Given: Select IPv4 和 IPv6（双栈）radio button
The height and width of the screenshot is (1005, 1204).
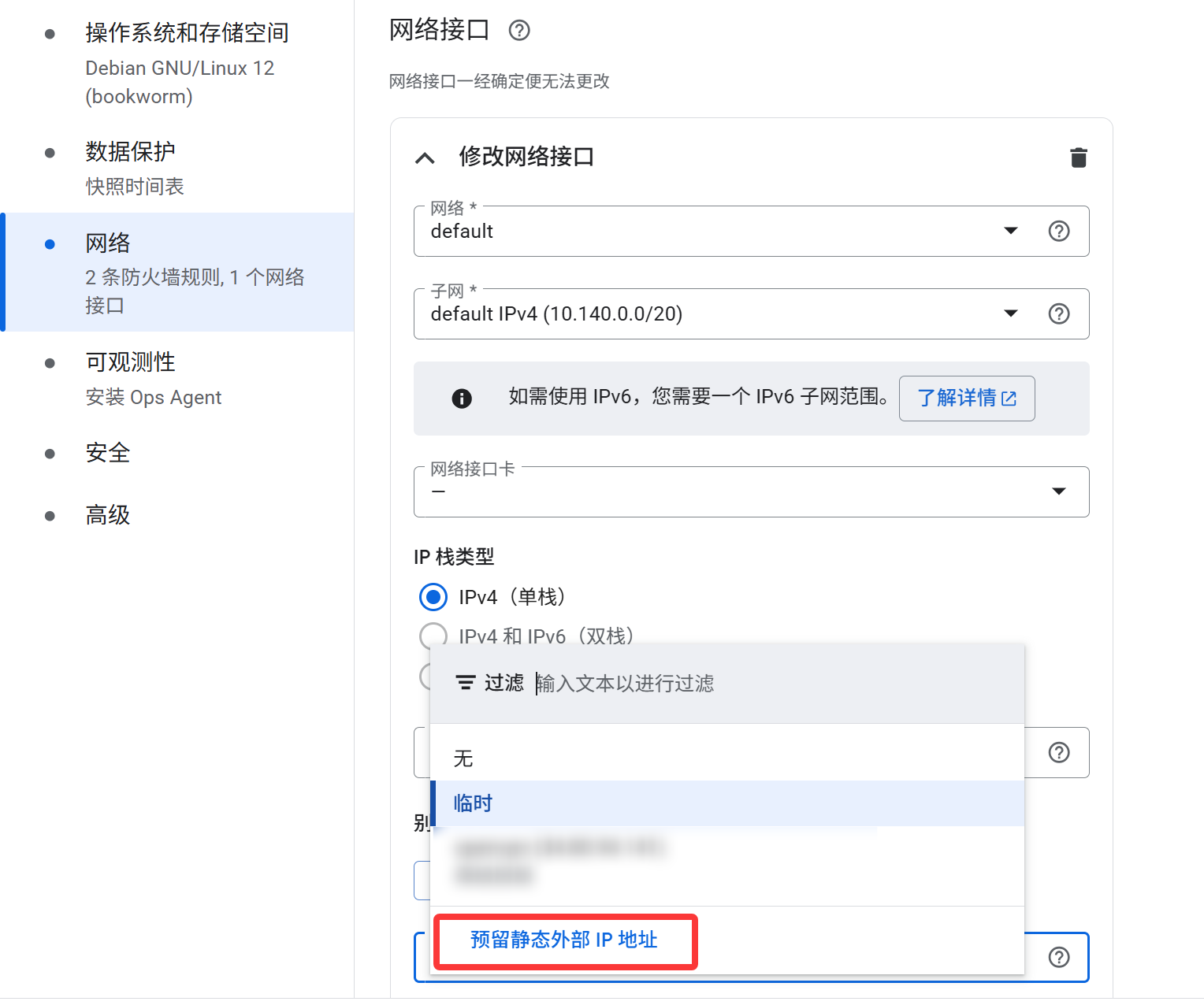Looking at the screenshot, I should 433,635.
